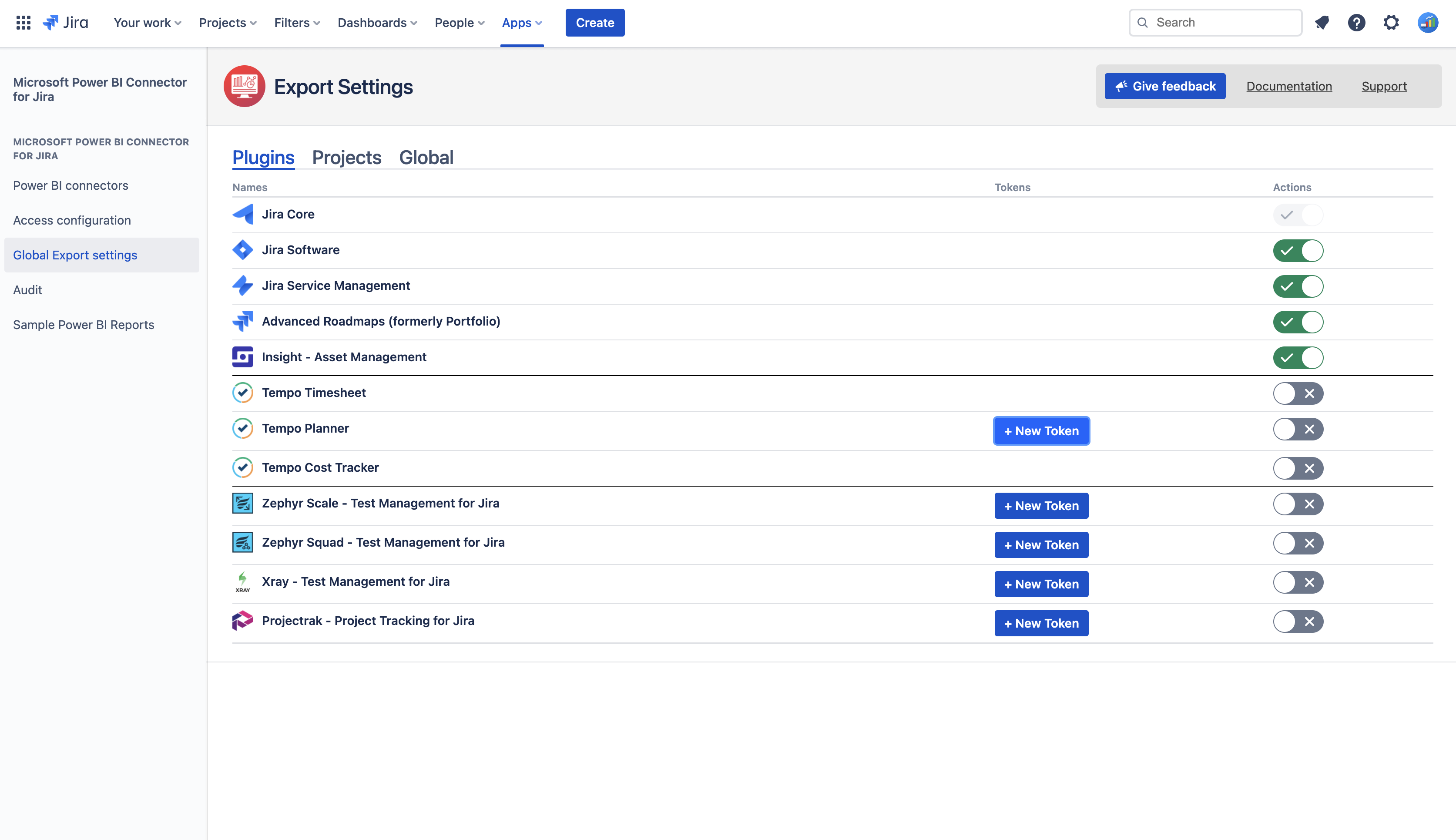Click the Zephyr Squad icon
The image size is (1456, 840).
tap(243, 543)
